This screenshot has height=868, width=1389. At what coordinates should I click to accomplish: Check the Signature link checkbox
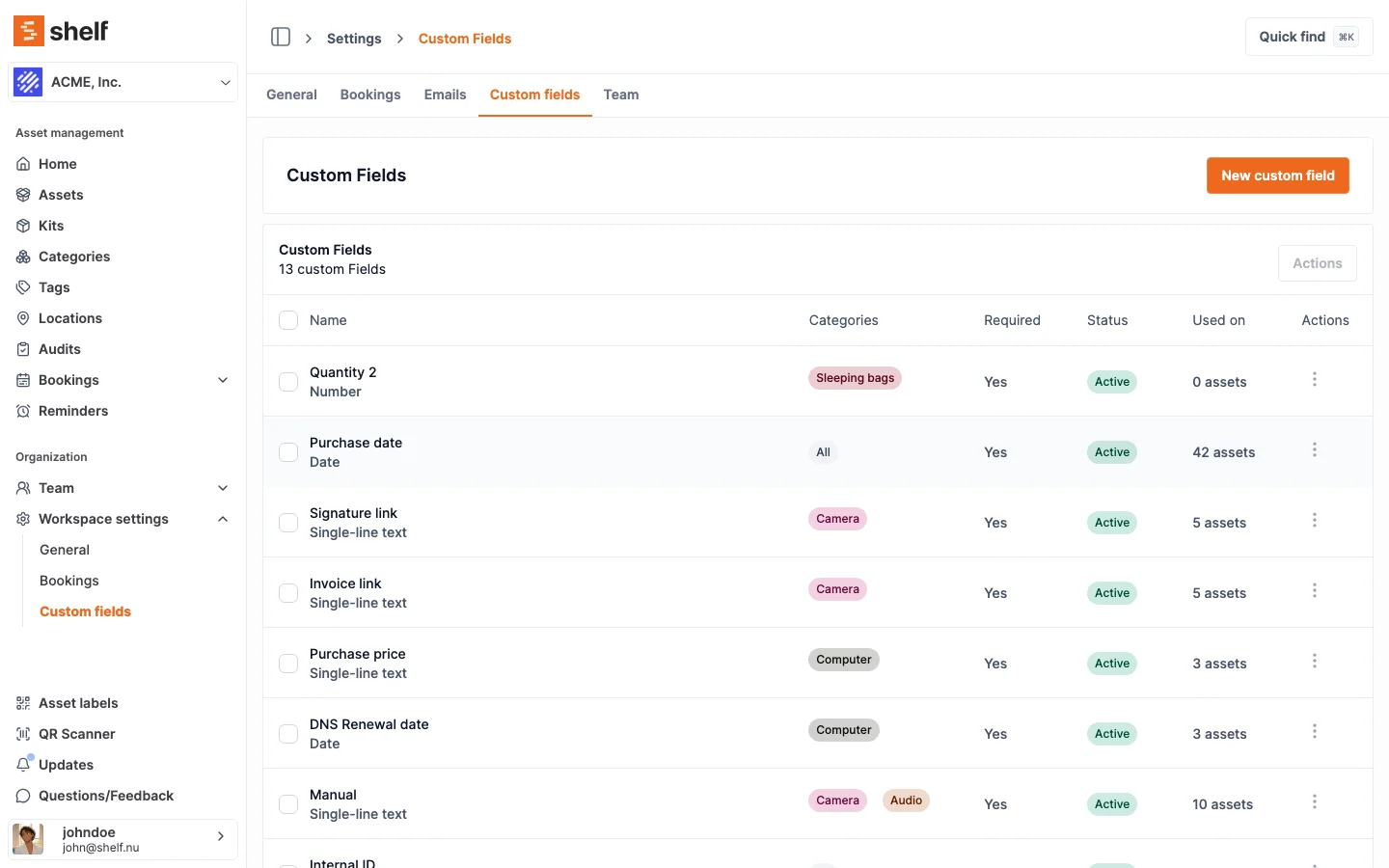[x=288, y=523]
